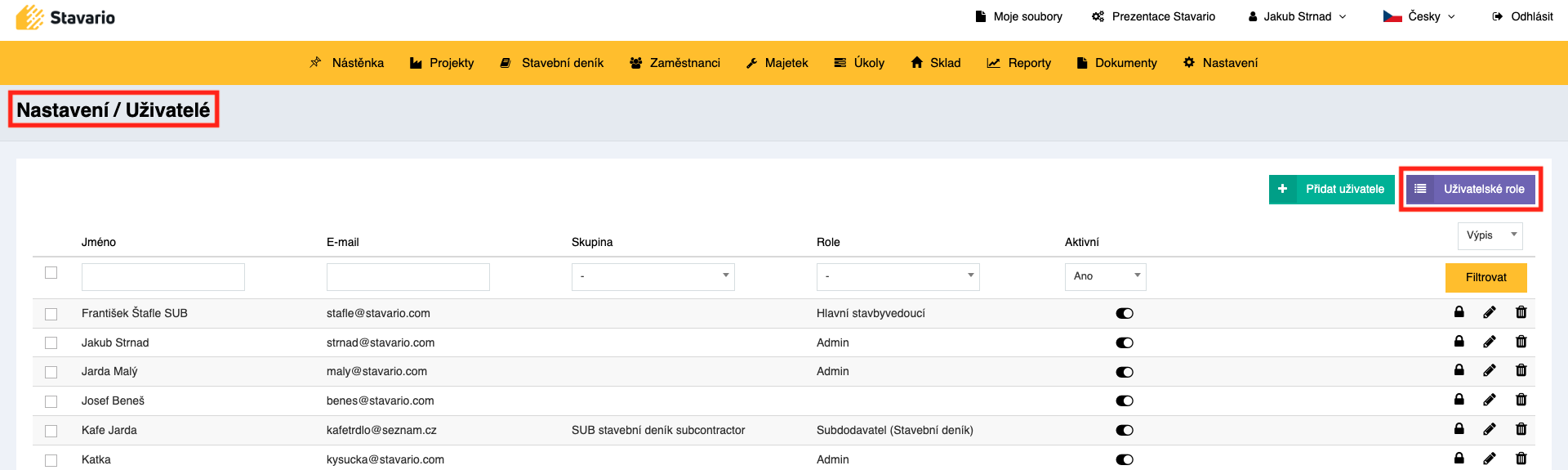Click the Czech flag language icon
The height and width of the screenshot is (470, 1568).
1392,16
